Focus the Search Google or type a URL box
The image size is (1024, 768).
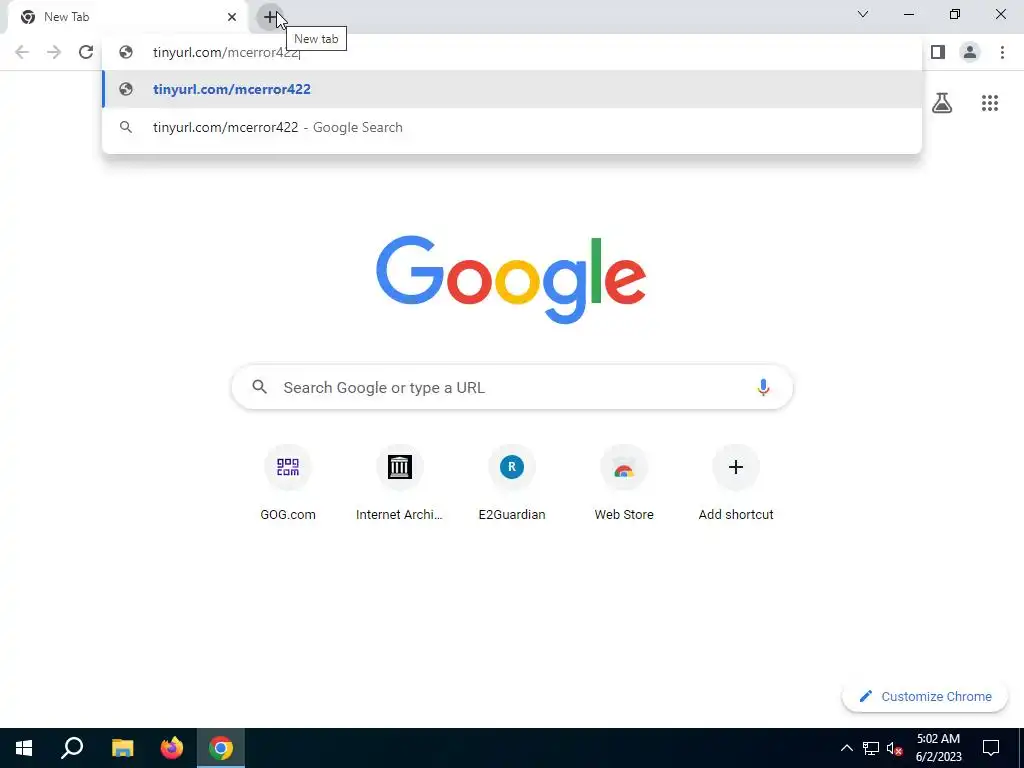coord(512,387)
